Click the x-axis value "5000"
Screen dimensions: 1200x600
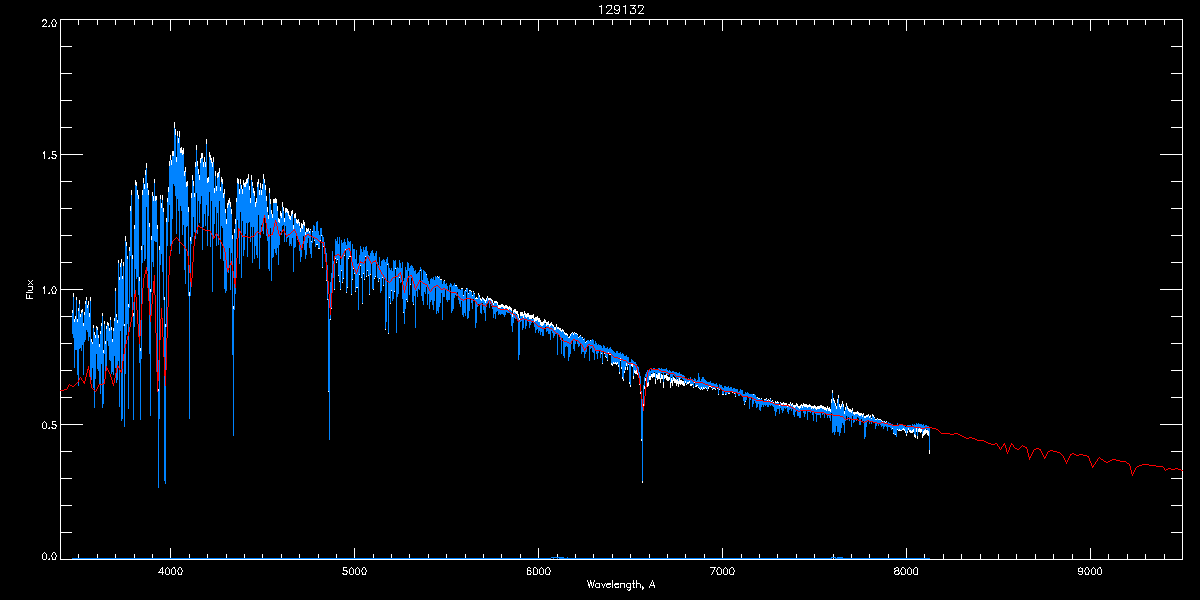[x=355, y=572]
